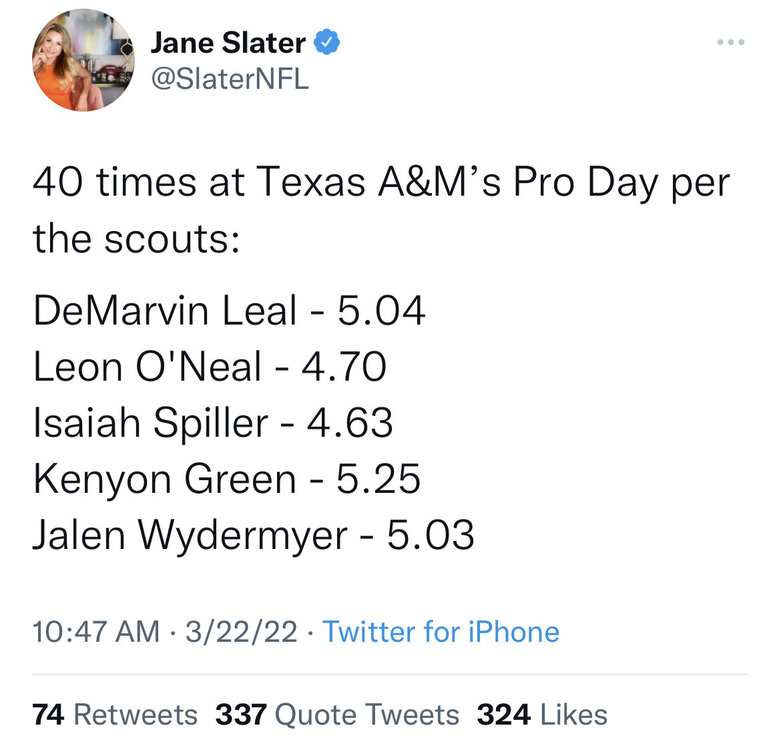Click the Jalen Wydermyer - 5.03 line
Image resolution: width=781 pixels, height=750 pixels.
[253, 536]
